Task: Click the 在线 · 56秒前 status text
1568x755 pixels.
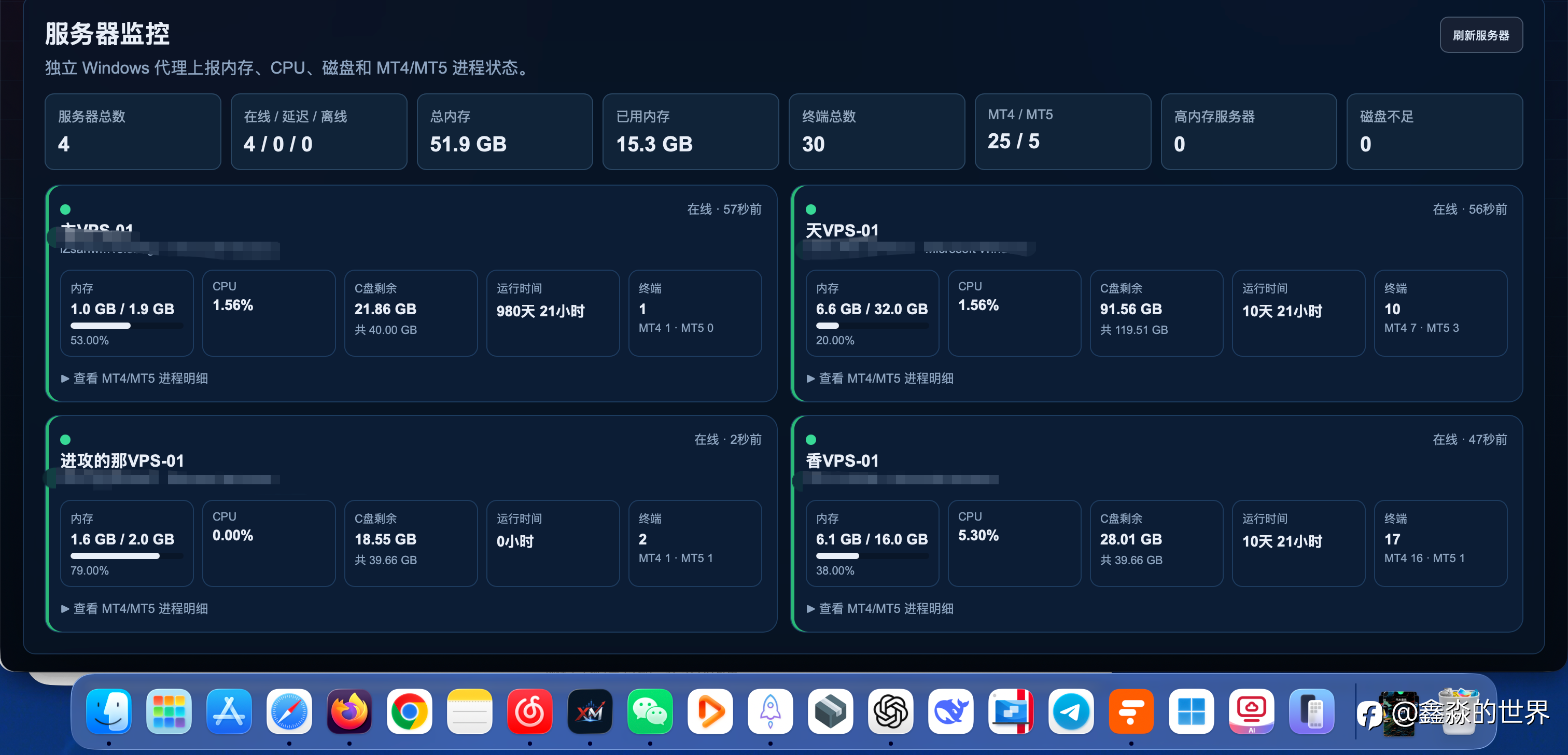Action: (x=1470, y=209)
